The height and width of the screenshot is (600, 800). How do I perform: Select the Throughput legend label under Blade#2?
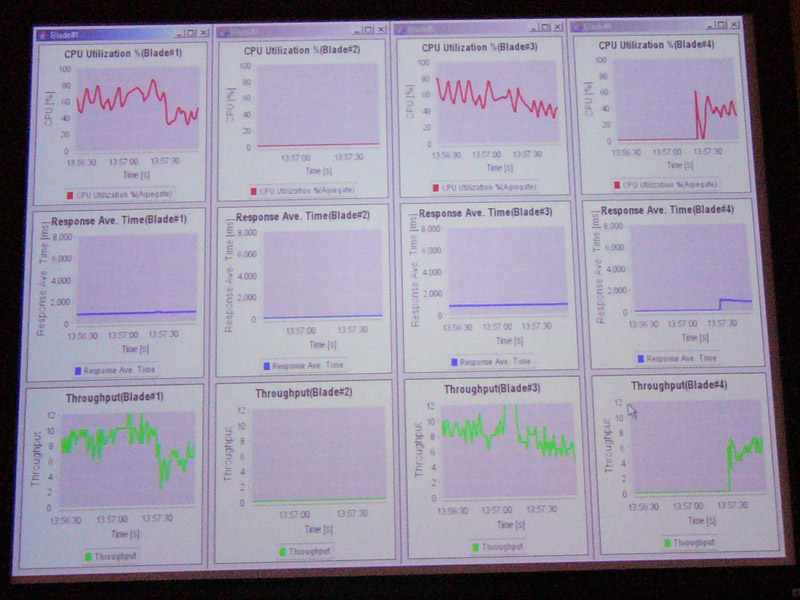[307, 551]
